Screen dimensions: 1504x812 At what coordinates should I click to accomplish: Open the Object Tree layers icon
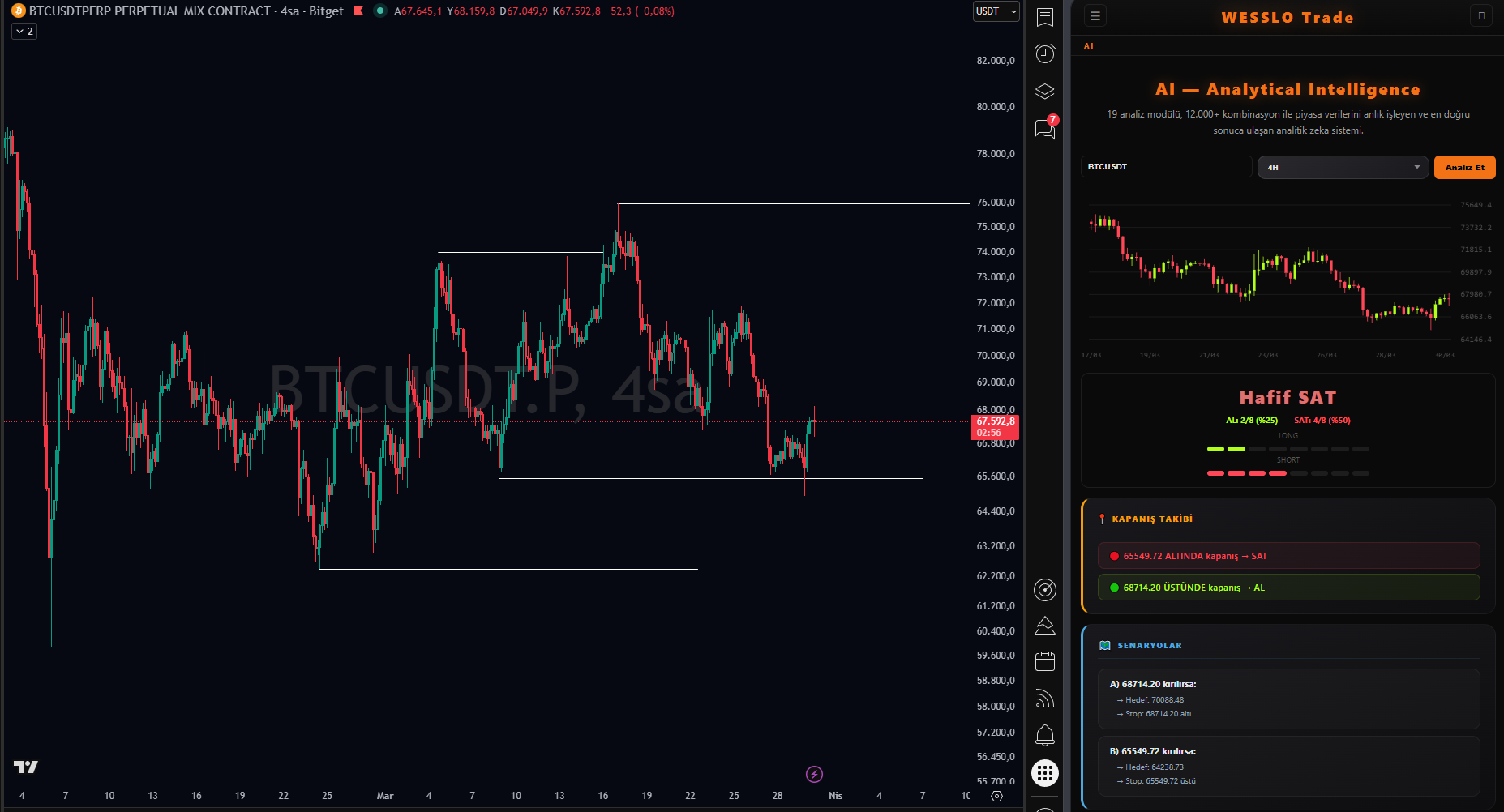[x=1045, y=91]
